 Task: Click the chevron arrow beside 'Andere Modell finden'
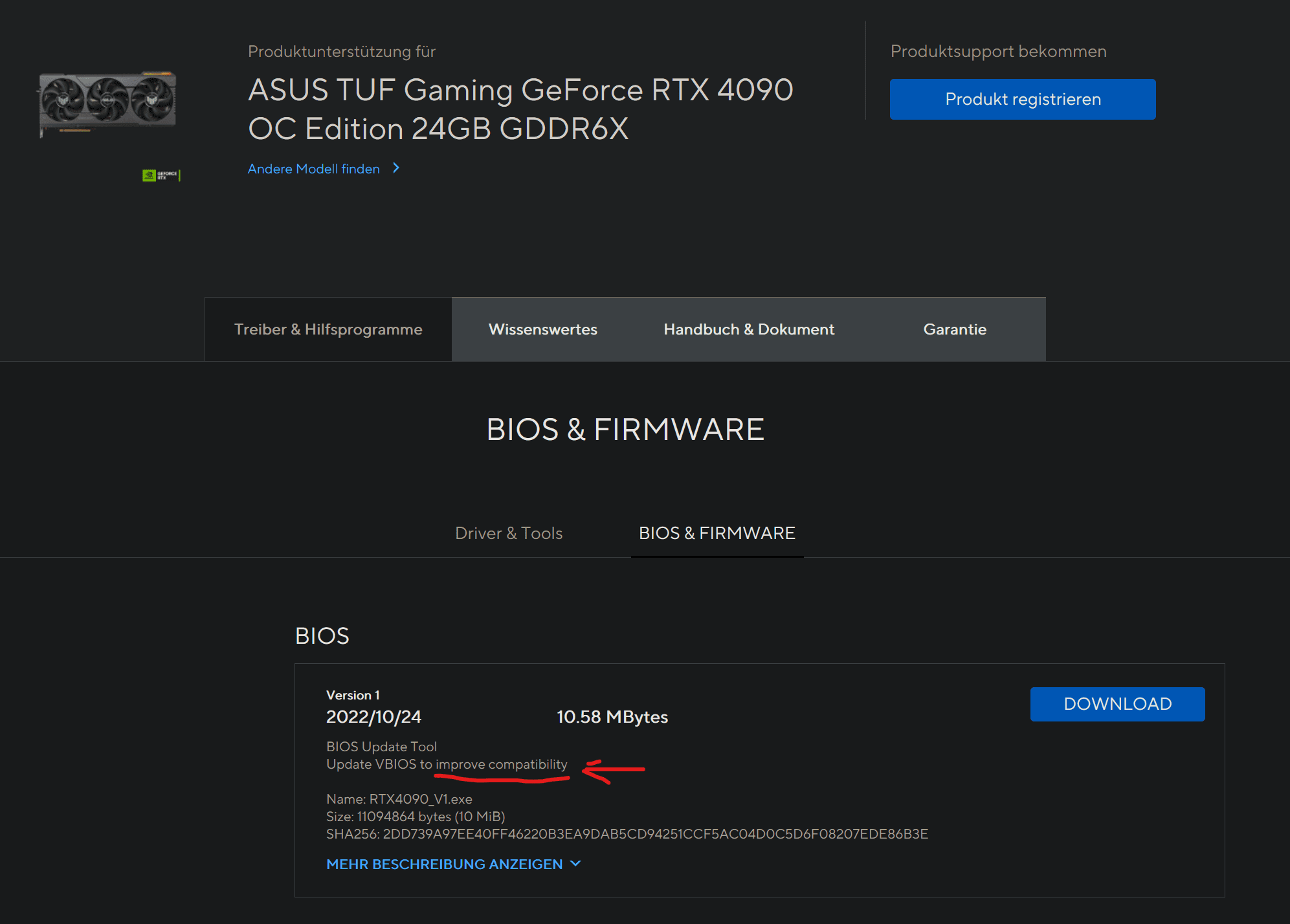pyautogui.click(x=396, y=168)
